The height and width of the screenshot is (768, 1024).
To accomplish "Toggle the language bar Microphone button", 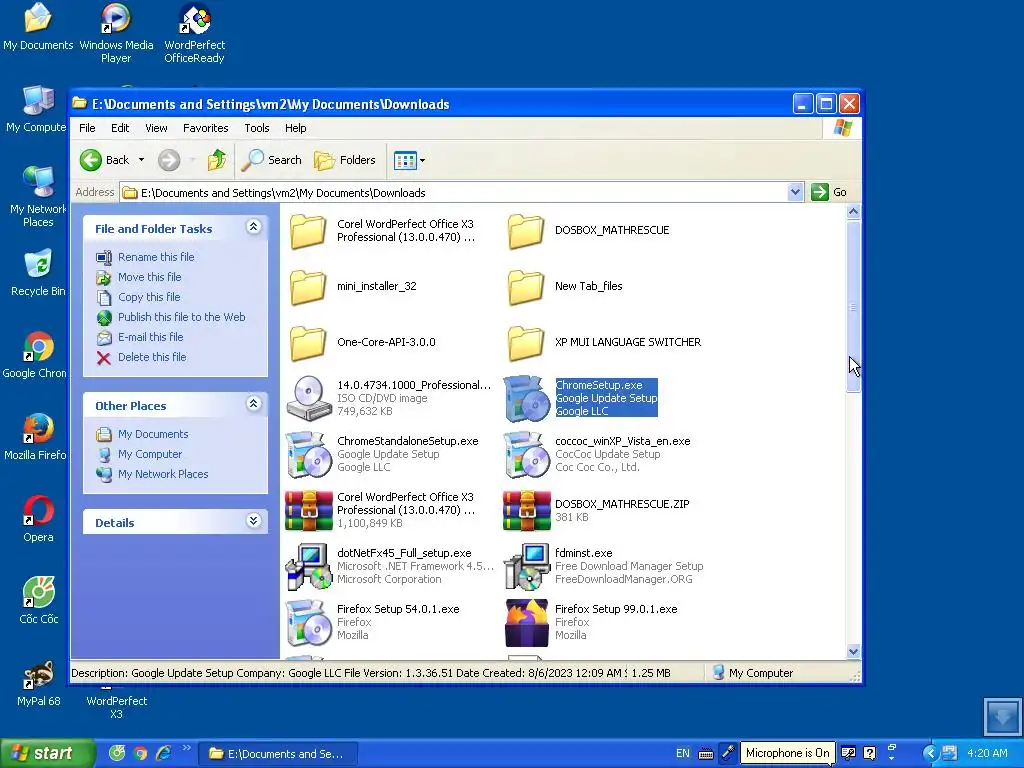I will [x=728, y=753].
